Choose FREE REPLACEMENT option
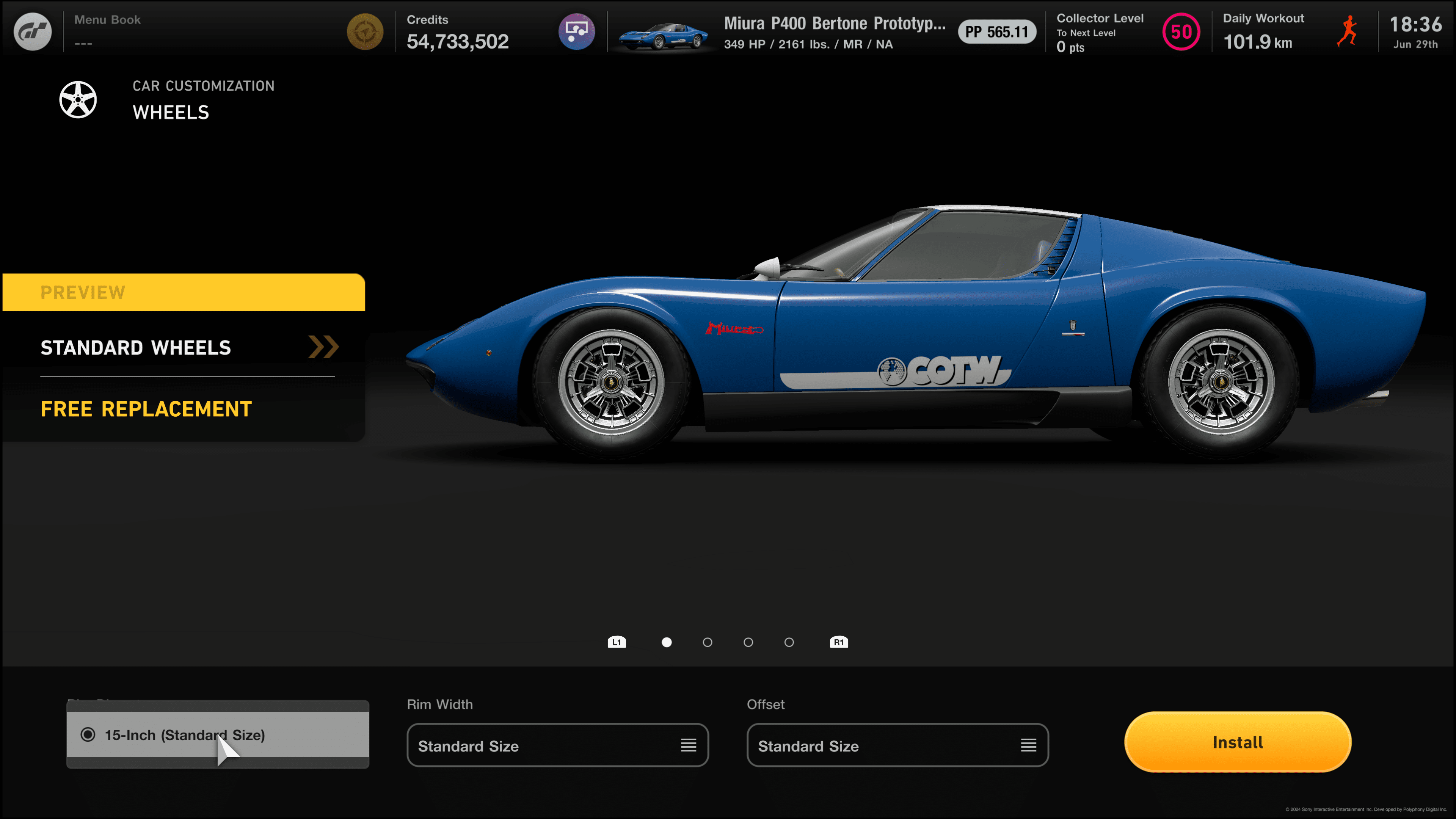 (146, 409)
